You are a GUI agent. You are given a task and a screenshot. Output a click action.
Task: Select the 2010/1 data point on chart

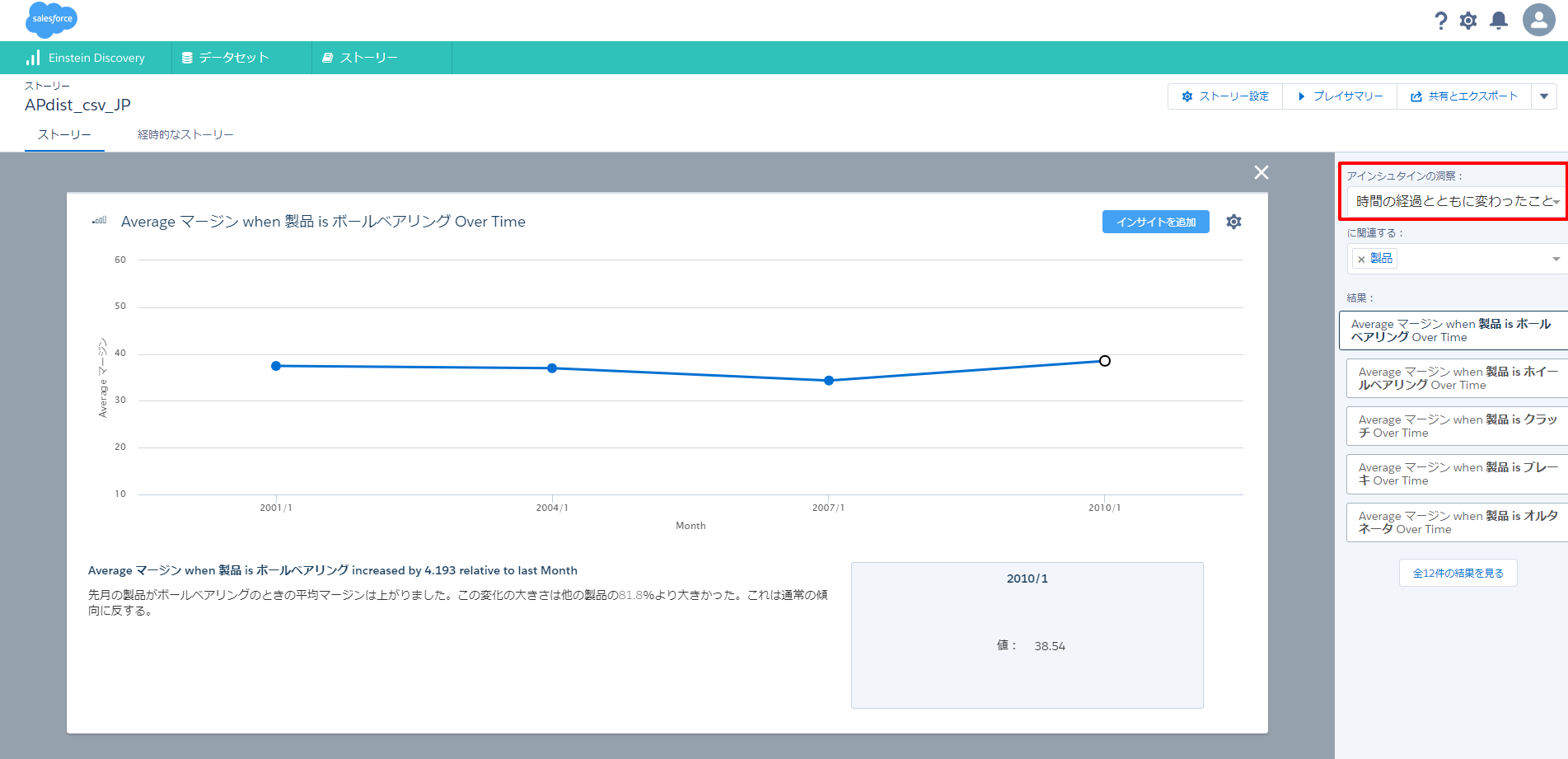pos(1104,361)
